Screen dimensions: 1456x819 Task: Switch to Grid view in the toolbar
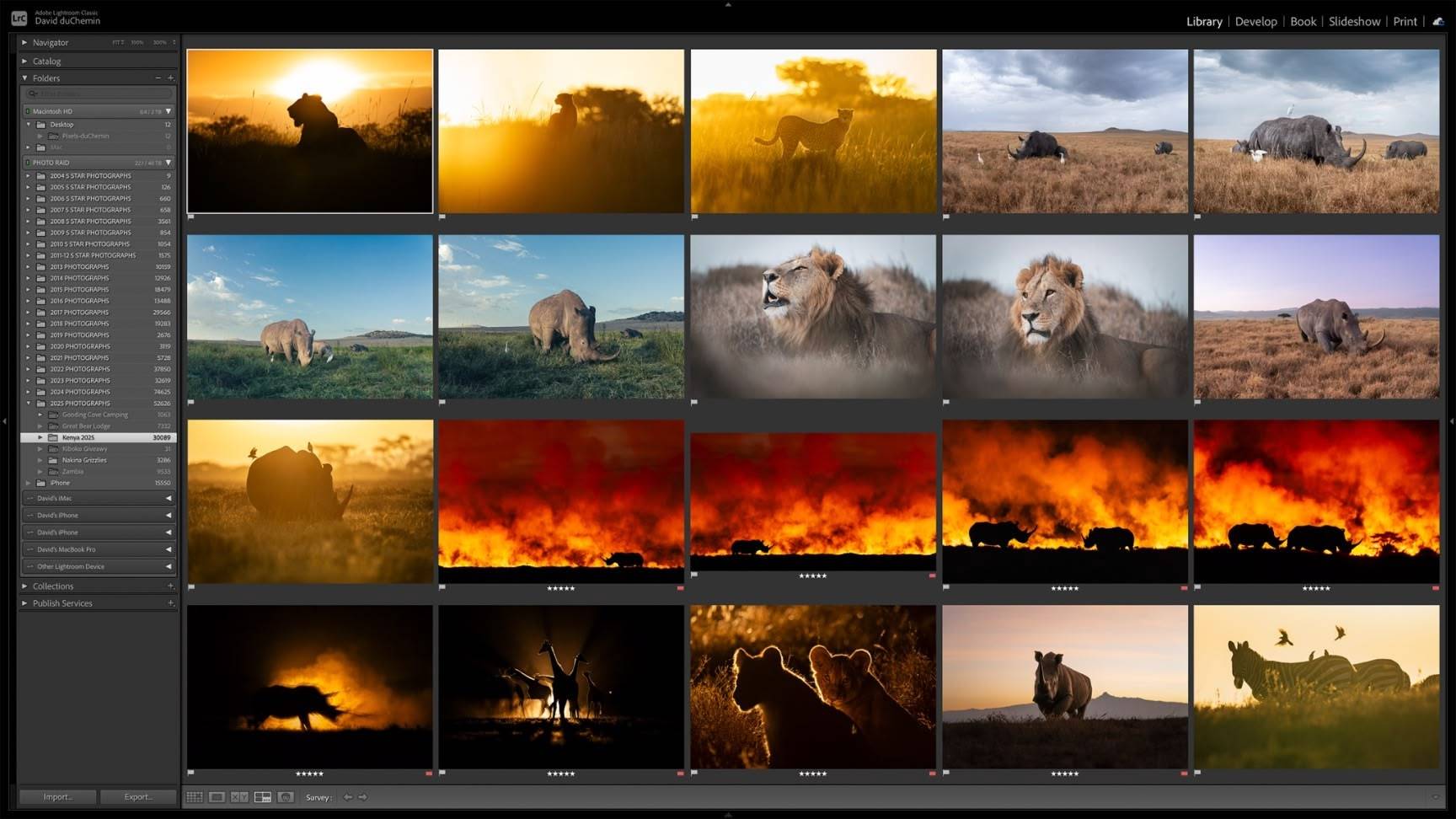195,797
